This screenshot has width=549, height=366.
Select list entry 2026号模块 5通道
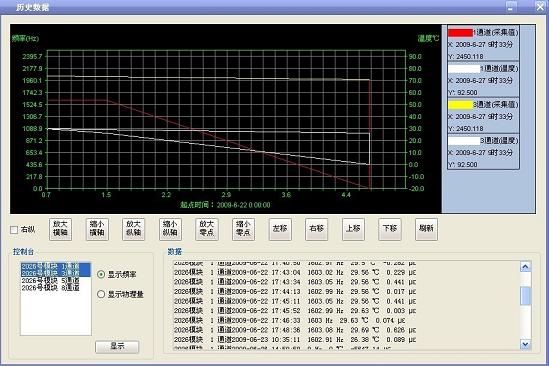click(x=55, y=281)
